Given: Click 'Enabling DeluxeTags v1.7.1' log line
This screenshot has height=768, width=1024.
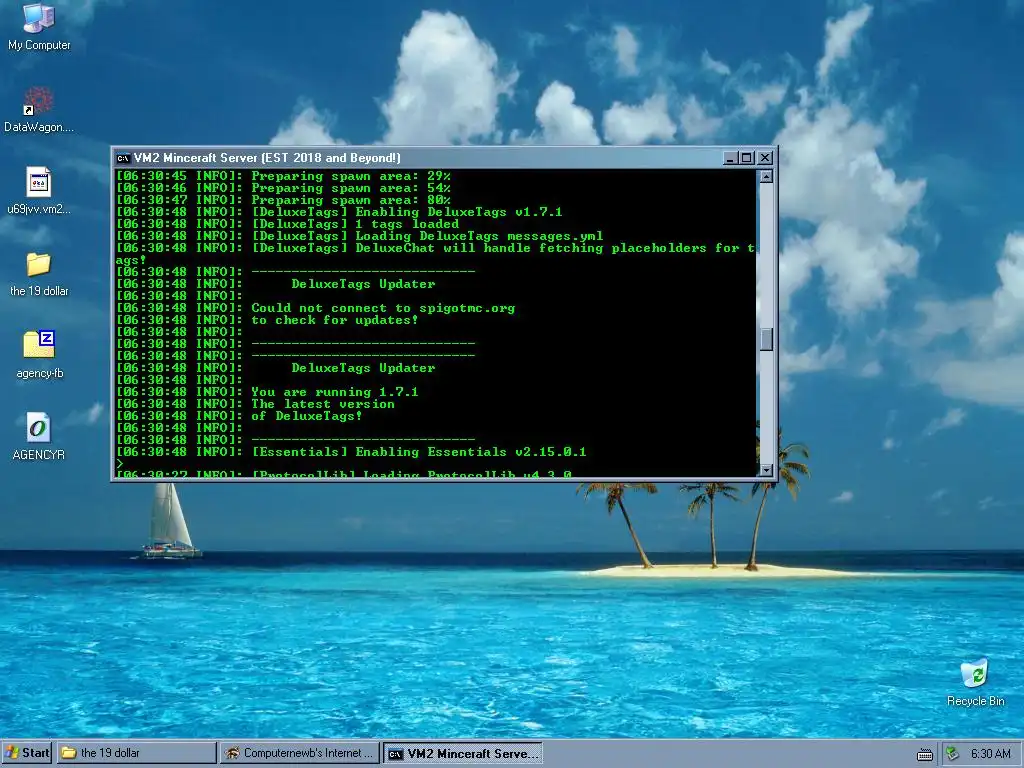Looking at the screenshot, I should tap(339, 212).
